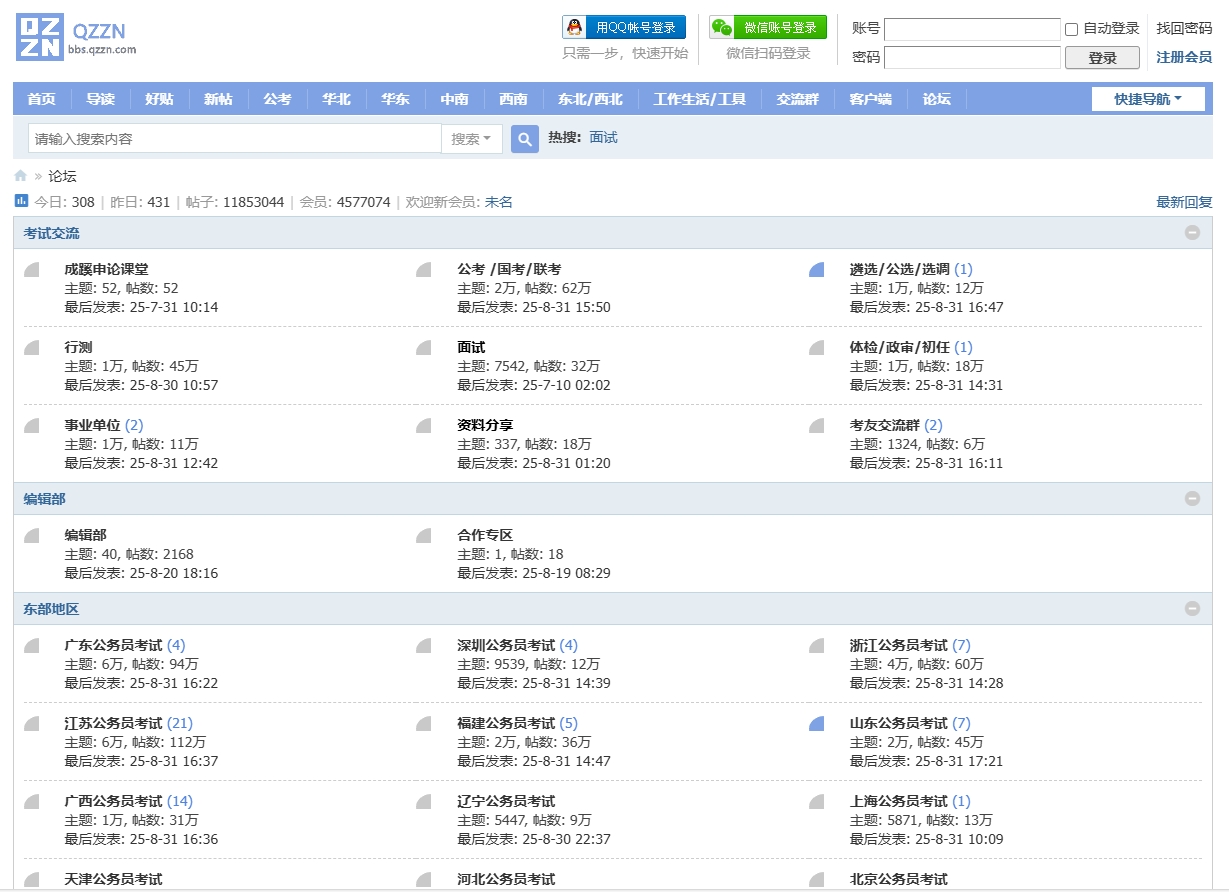Image resolution: width=1229 pixels, height=892 pixels.
Task: Click the blue icon beside 遴选/公选/选调
Action: click(818, 268)
